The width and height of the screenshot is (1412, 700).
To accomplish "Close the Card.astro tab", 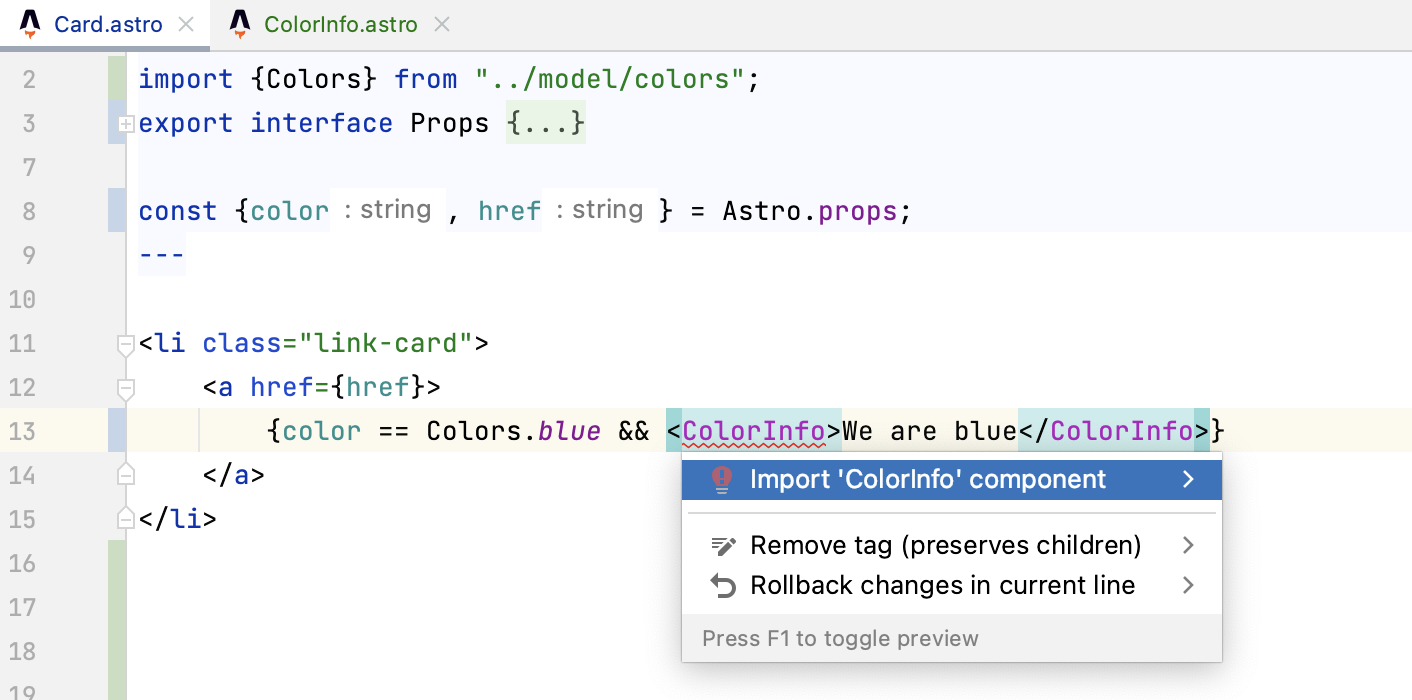I will (186, 25).
